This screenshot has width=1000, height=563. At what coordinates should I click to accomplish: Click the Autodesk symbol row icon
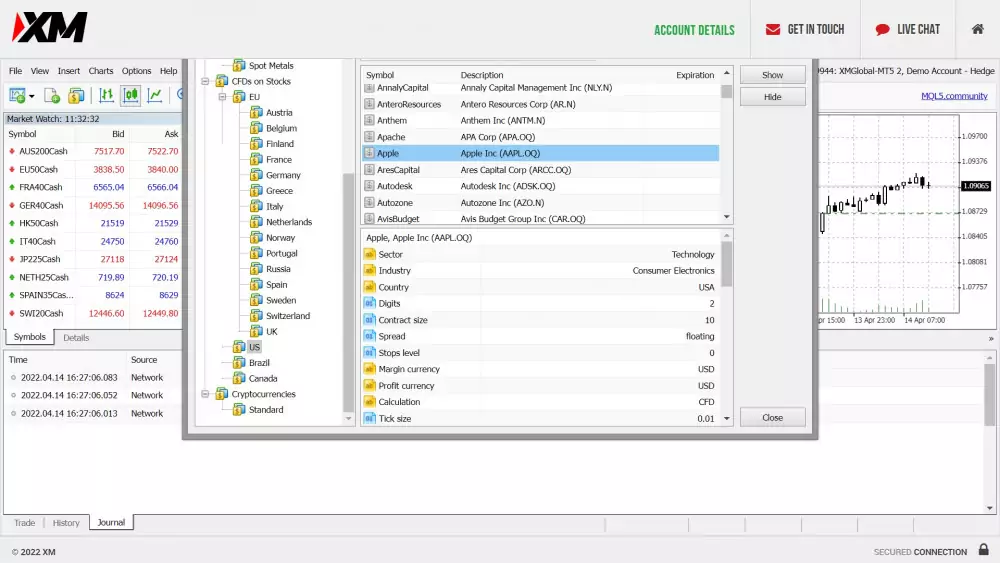pyautogui.click(x=369, y=186)
